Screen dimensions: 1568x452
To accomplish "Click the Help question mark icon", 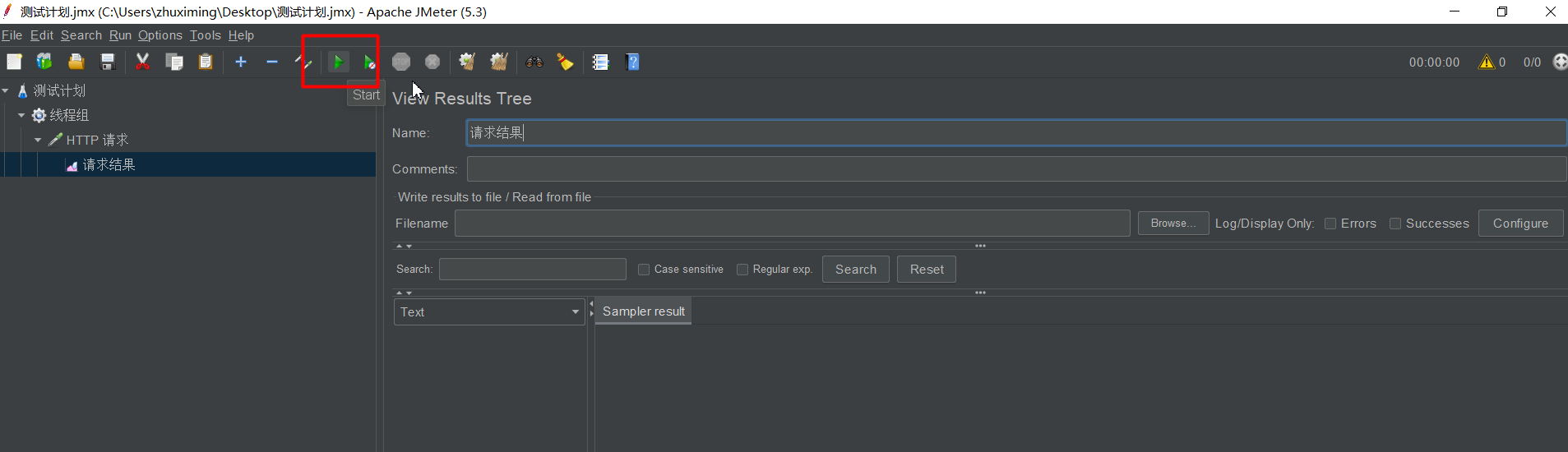I will (632, 62).
